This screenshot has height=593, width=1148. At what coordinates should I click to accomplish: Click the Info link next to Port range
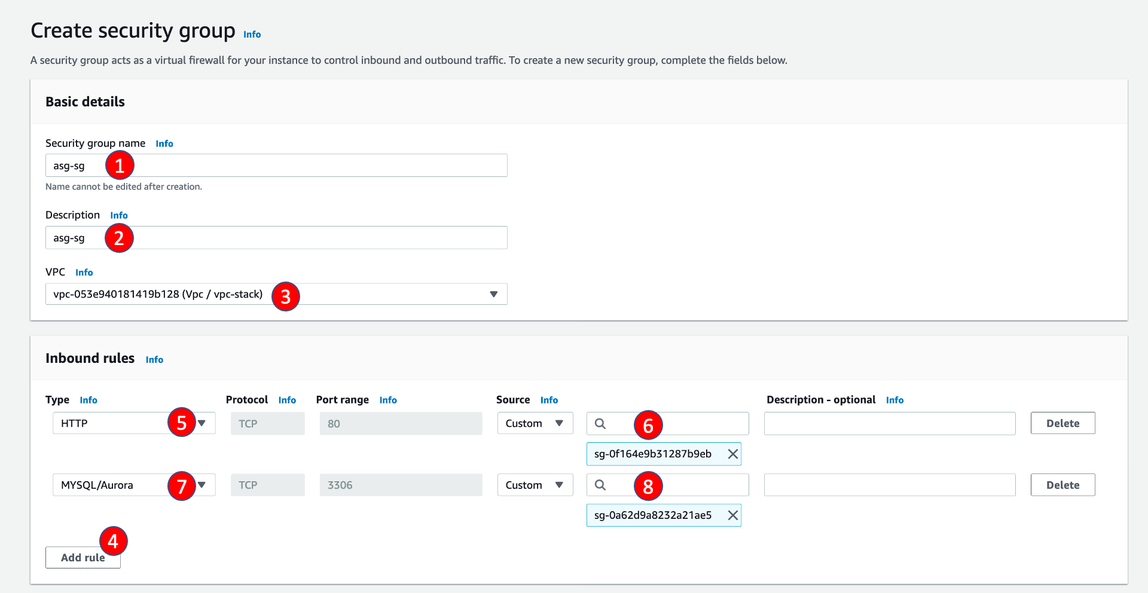pyautogui.click(x=388, y=400)
